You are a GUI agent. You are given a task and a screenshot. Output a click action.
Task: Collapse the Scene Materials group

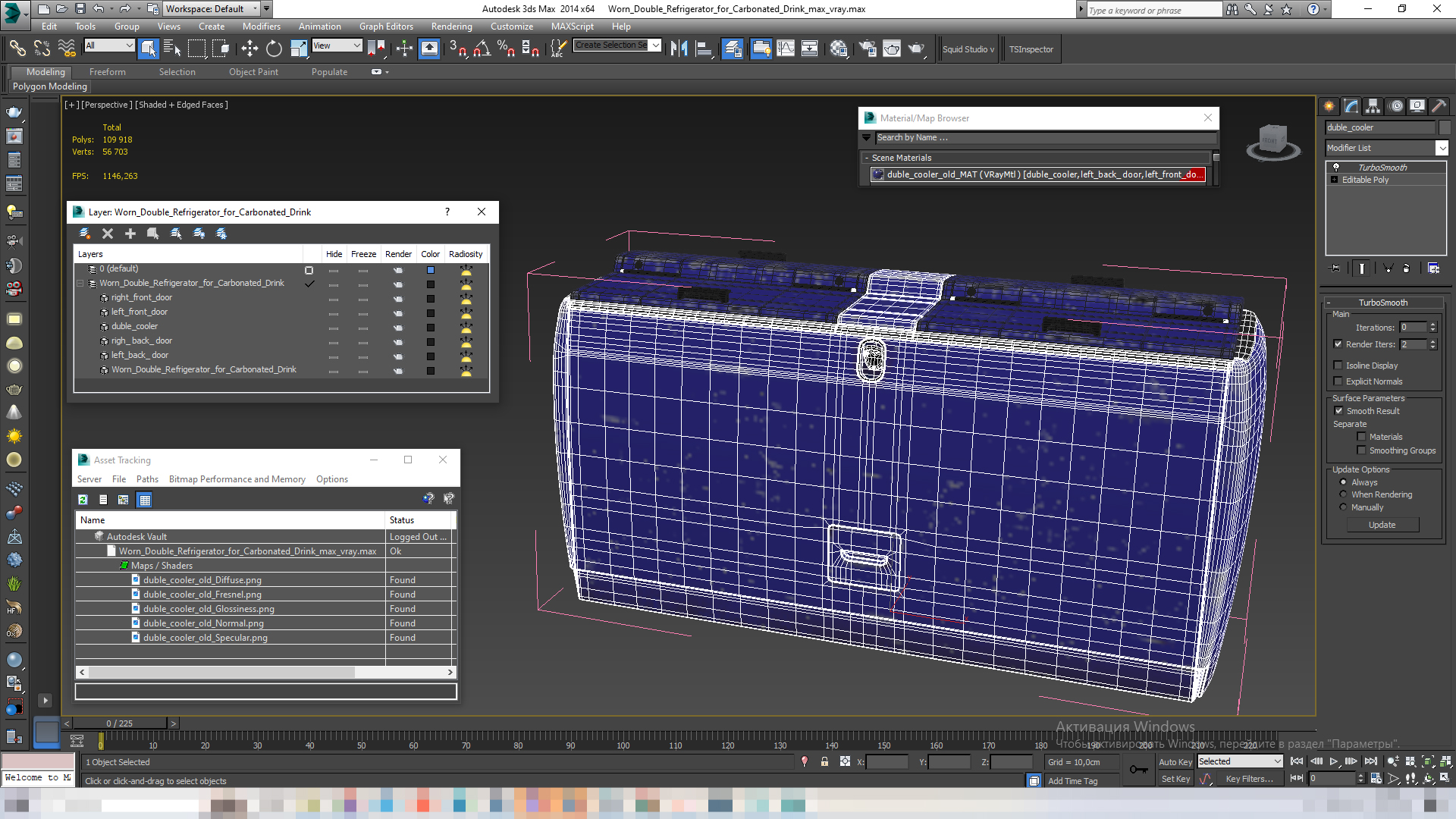click(x=866, y=158)
